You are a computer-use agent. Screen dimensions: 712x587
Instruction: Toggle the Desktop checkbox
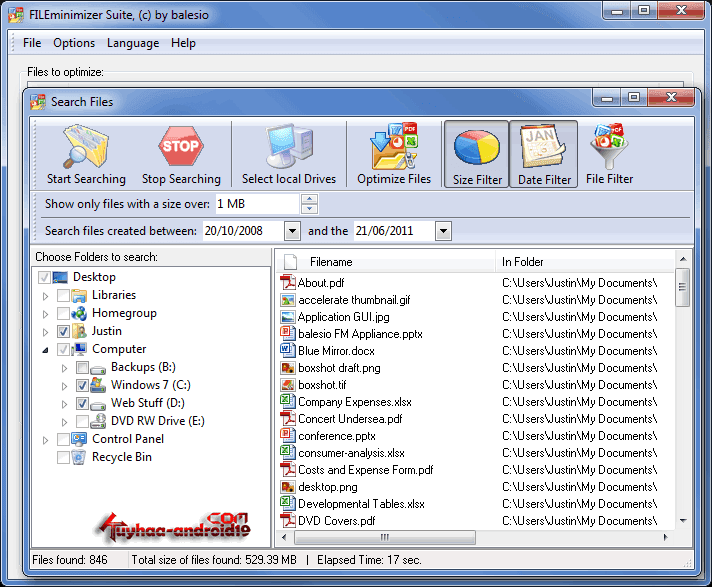pyautogui.click(x=44, y=277)
